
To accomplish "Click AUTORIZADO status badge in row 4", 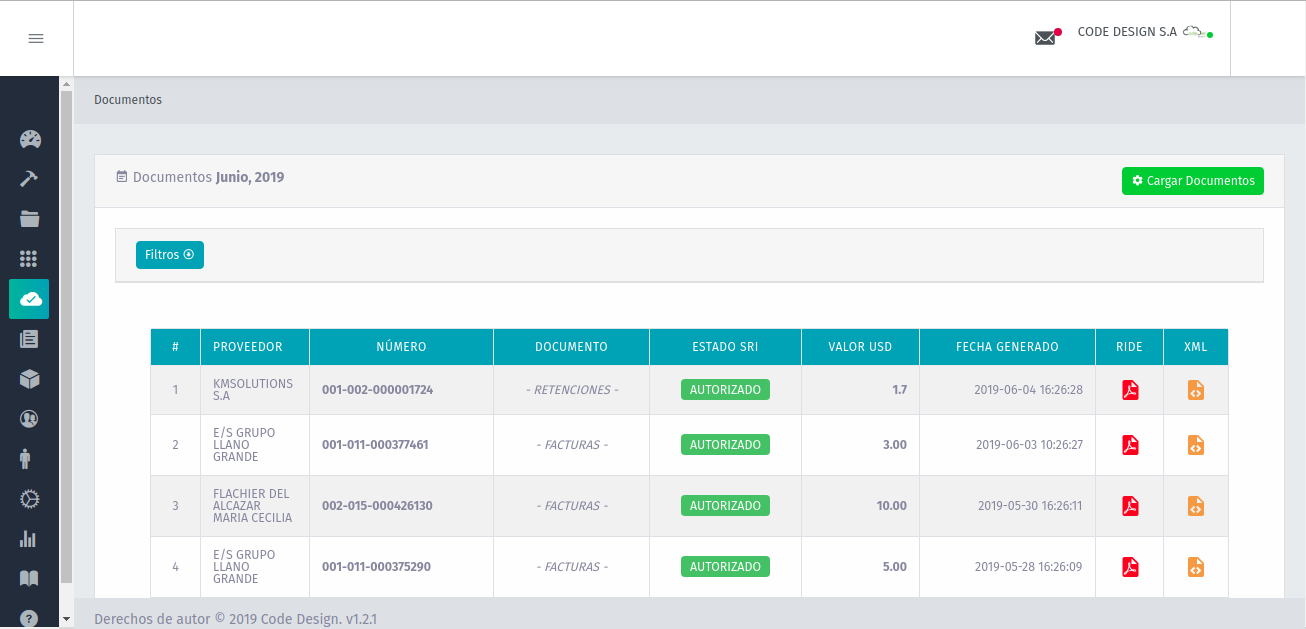I will pyautogui.click(x=725, y=567).
